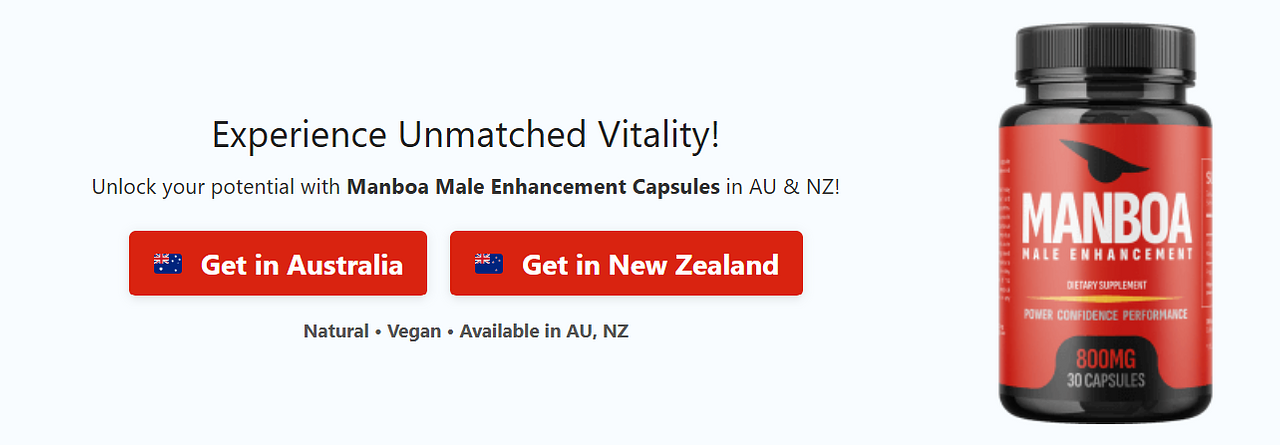Click the large MANBOA name on the bottle
The image size is (1280, 445).
(1108, 219)
